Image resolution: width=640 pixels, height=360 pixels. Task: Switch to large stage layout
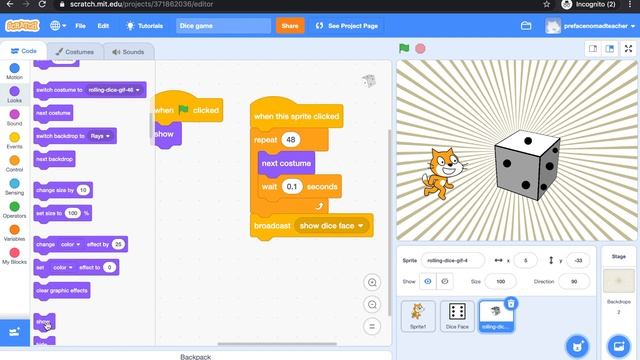[609, 49]
